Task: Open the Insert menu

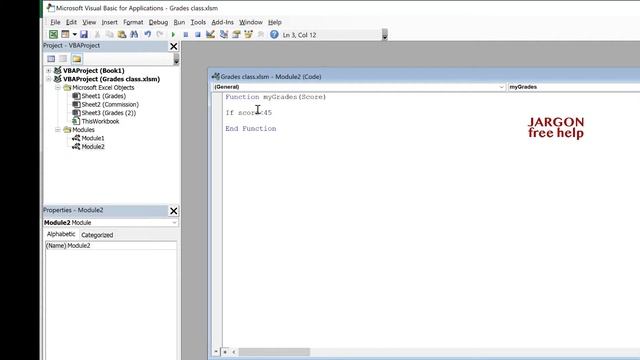Action: 109,22
